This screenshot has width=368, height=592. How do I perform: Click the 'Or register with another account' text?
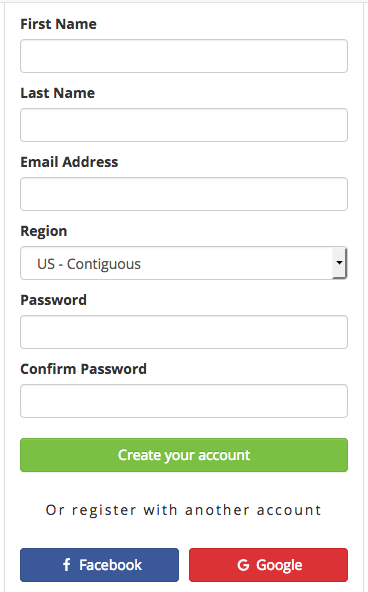[183, 510]
